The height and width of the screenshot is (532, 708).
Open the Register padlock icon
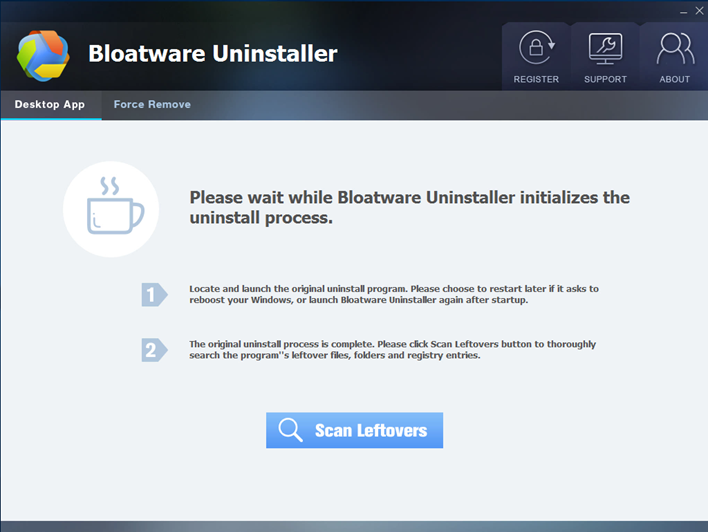point(536,47)
